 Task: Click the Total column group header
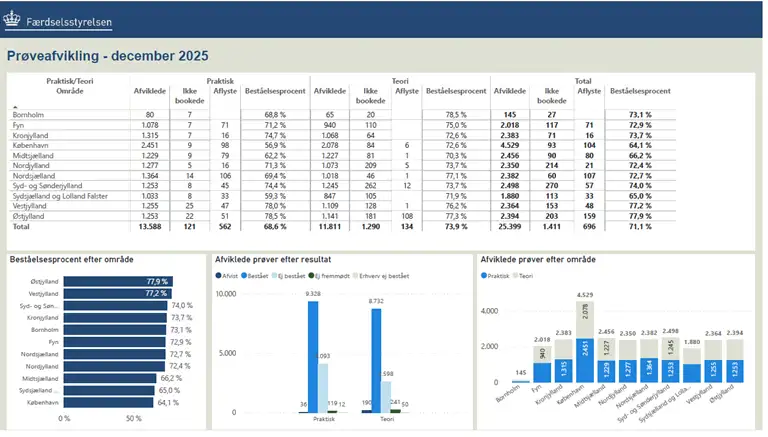click(582, 80)
